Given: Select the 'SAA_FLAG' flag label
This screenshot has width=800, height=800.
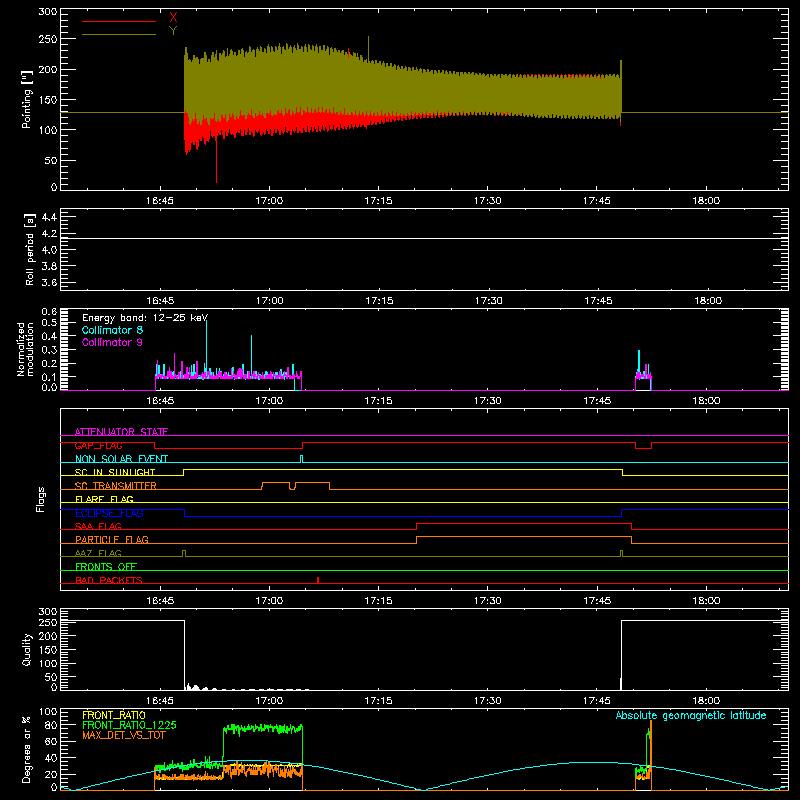Looking at the screenshot, I should 98,526.
